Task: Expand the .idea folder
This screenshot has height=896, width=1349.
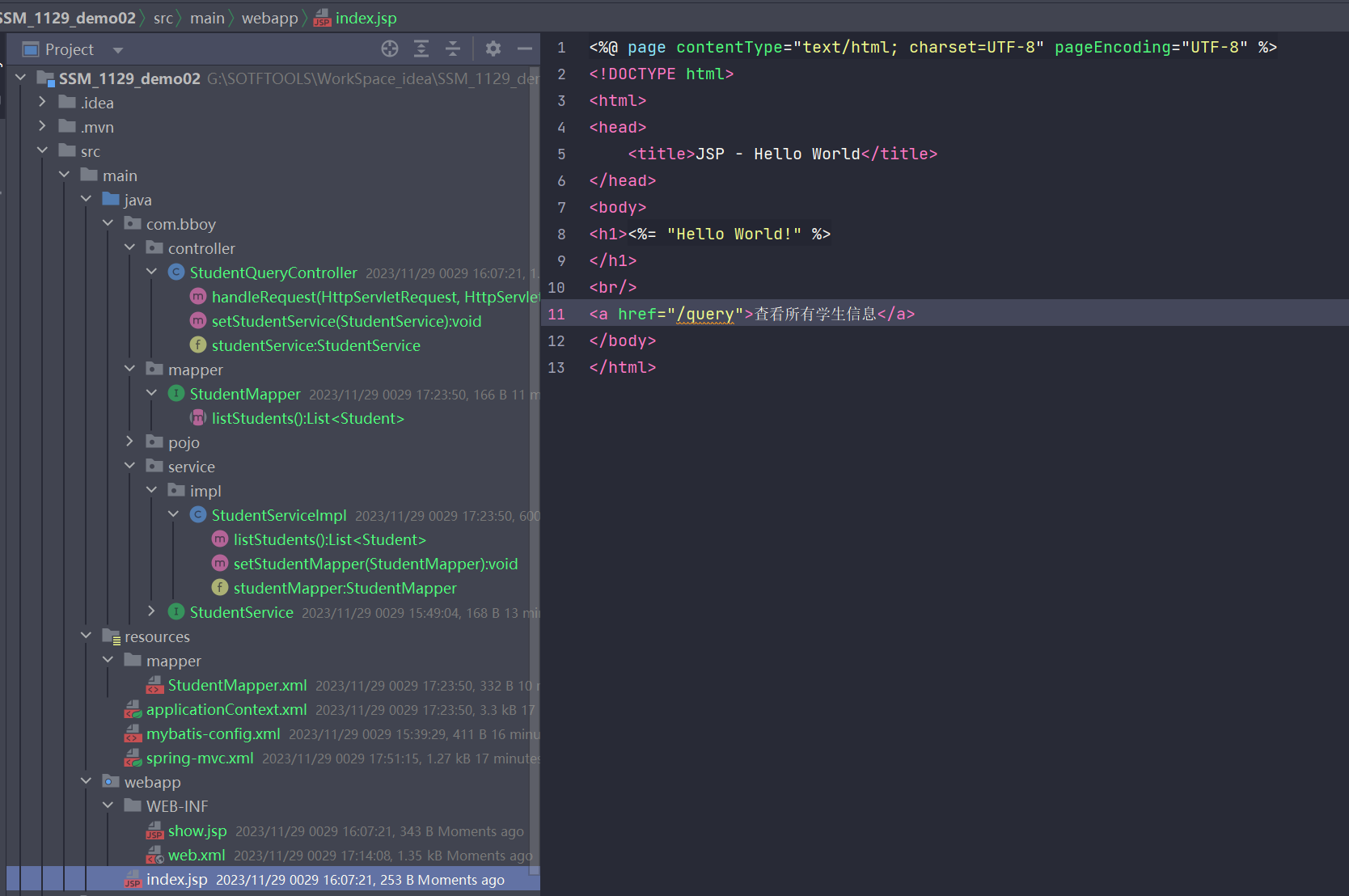Action: [x=43, y=102]
